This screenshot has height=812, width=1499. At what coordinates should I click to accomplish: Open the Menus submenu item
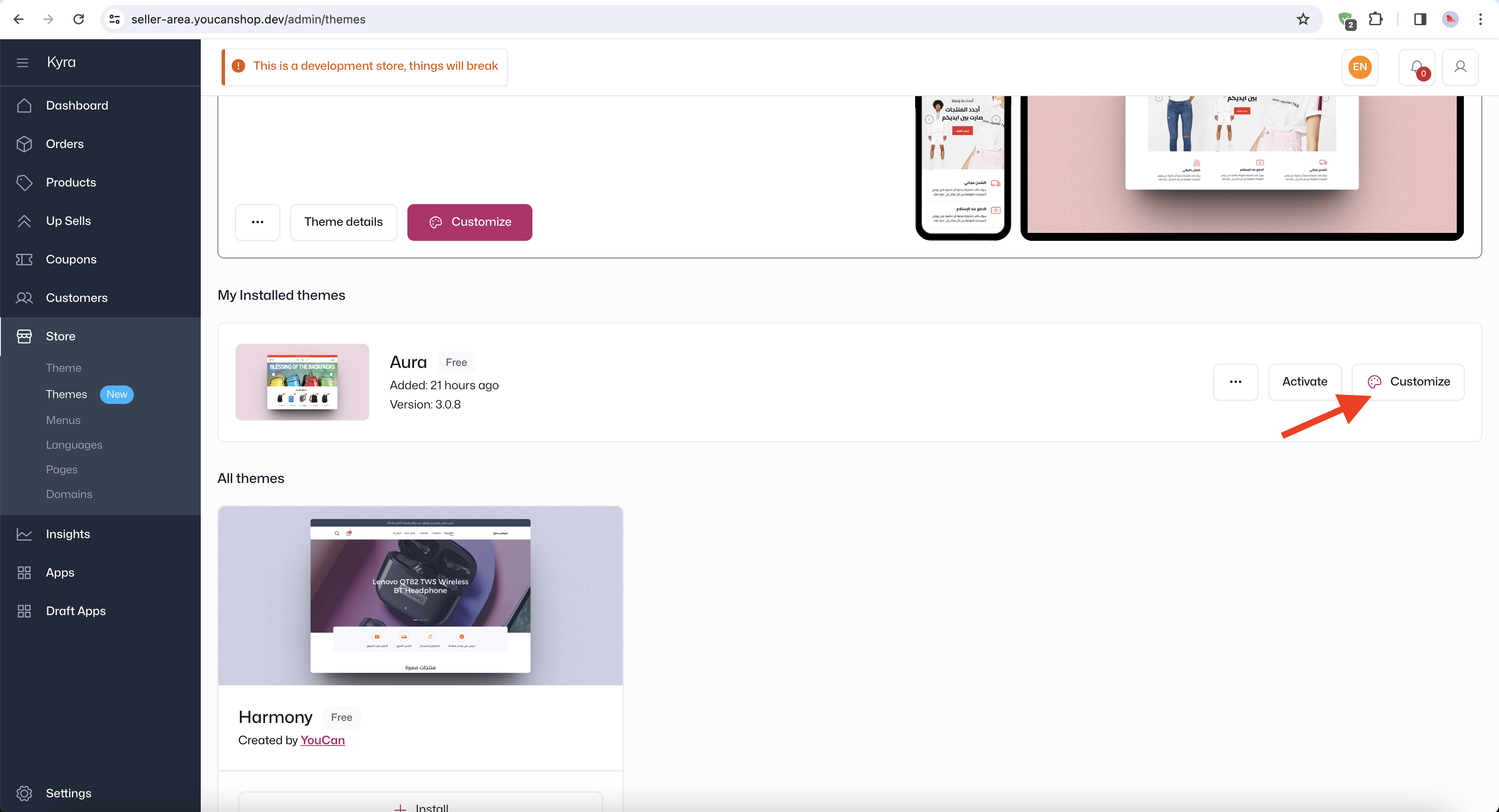(x=63, y=420)
